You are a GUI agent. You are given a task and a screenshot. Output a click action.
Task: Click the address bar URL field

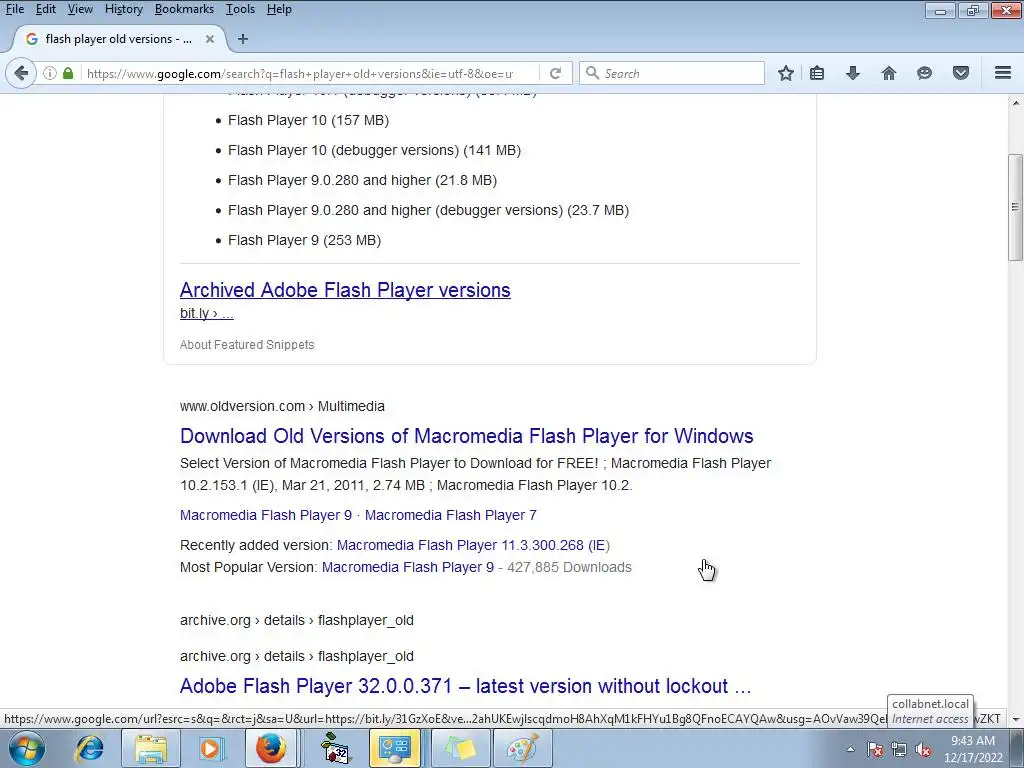[x=300, y=73]
